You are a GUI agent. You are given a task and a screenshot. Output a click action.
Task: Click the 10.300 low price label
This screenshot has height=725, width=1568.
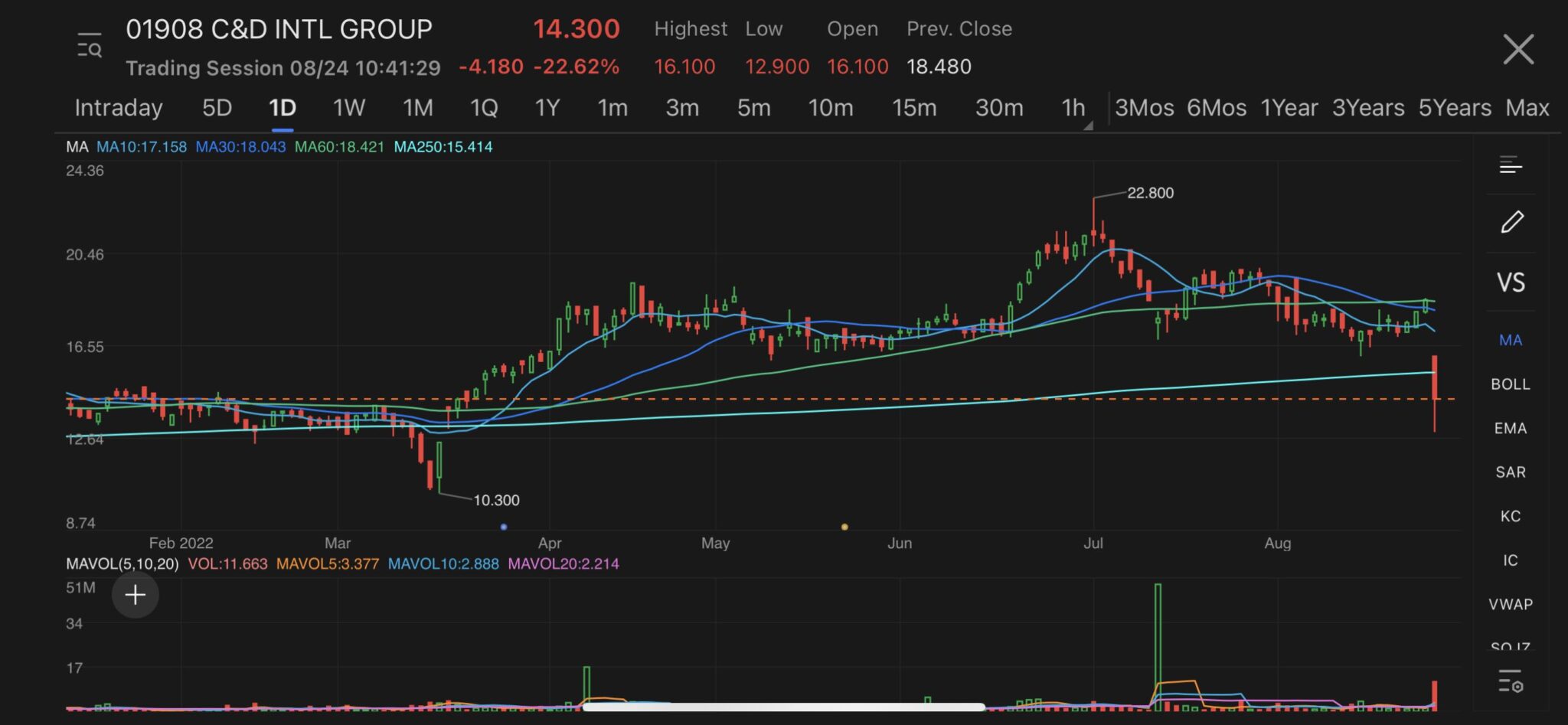[496, 501]
